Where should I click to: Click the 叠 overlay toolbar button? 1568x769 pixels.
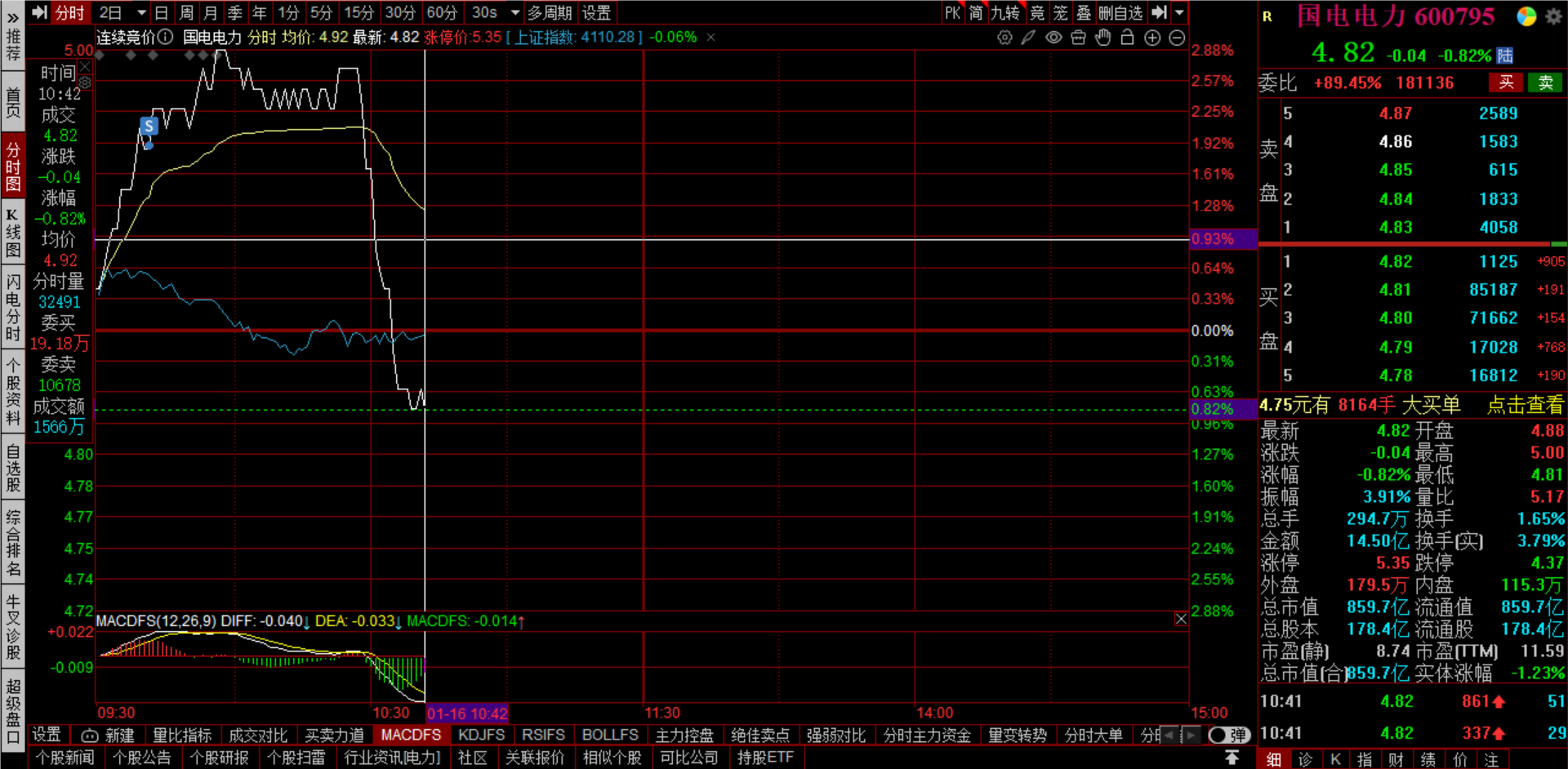tap(1084, 13)
